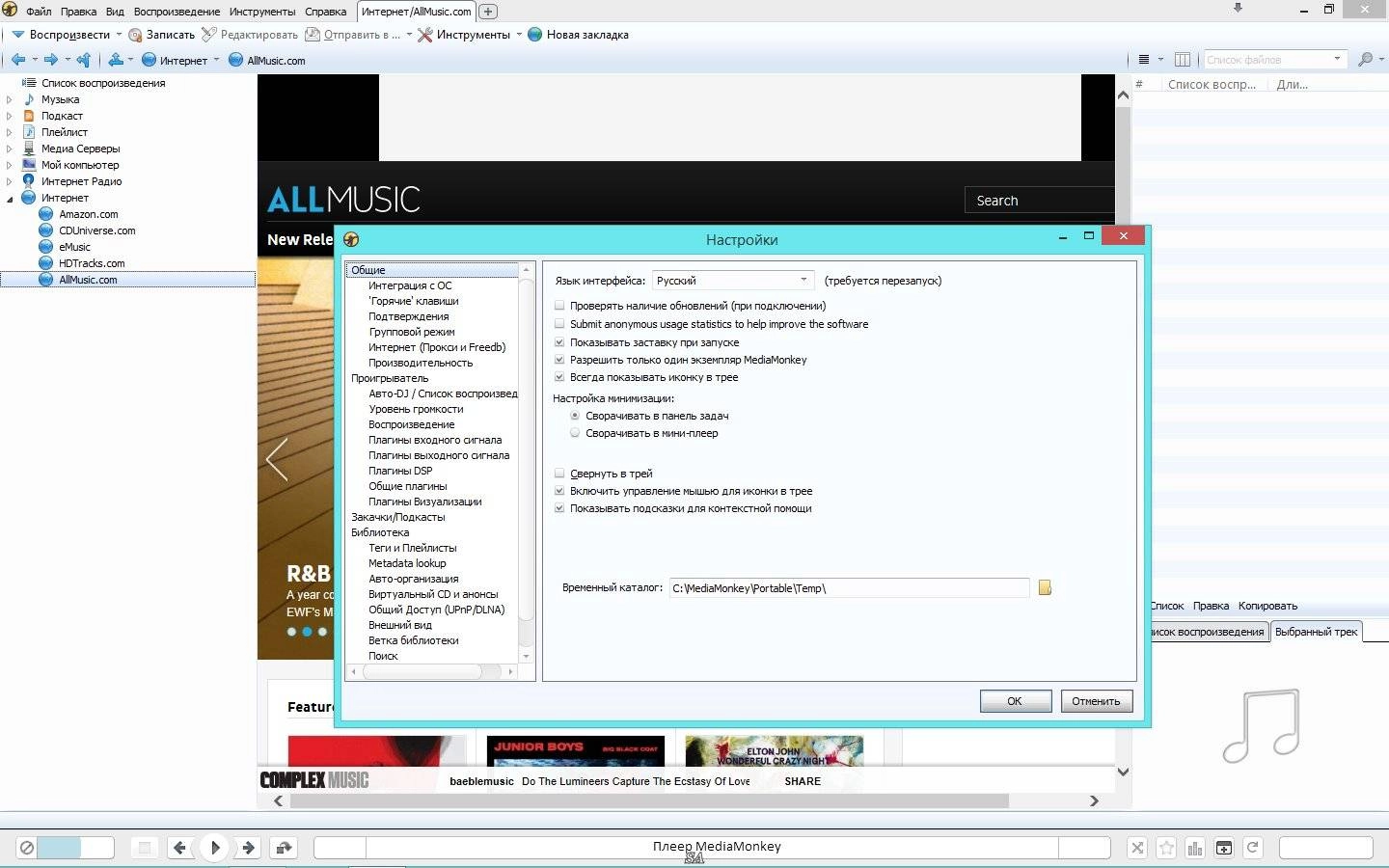Screen dimensions: 1389x868
Task: Expand the Медиа Серверы tree node
Action: pos(10,149)
